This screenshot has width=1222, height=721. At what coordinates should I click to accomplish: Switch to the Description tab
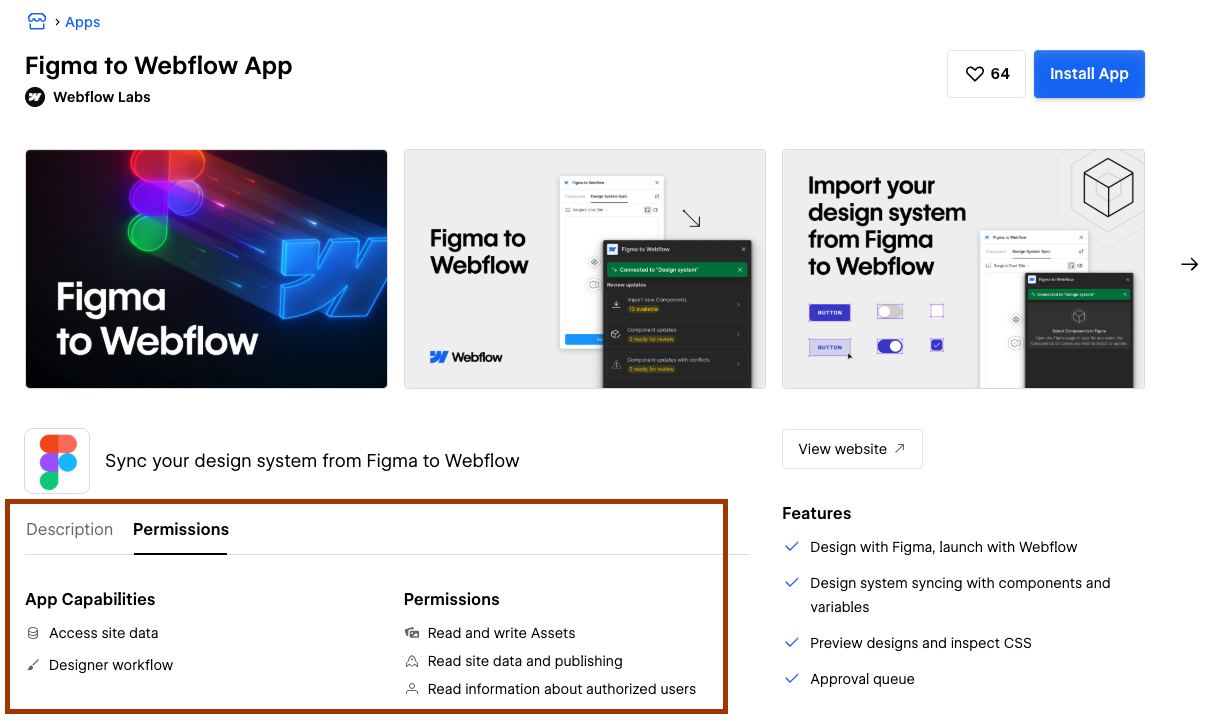click(x=69, y=529)
